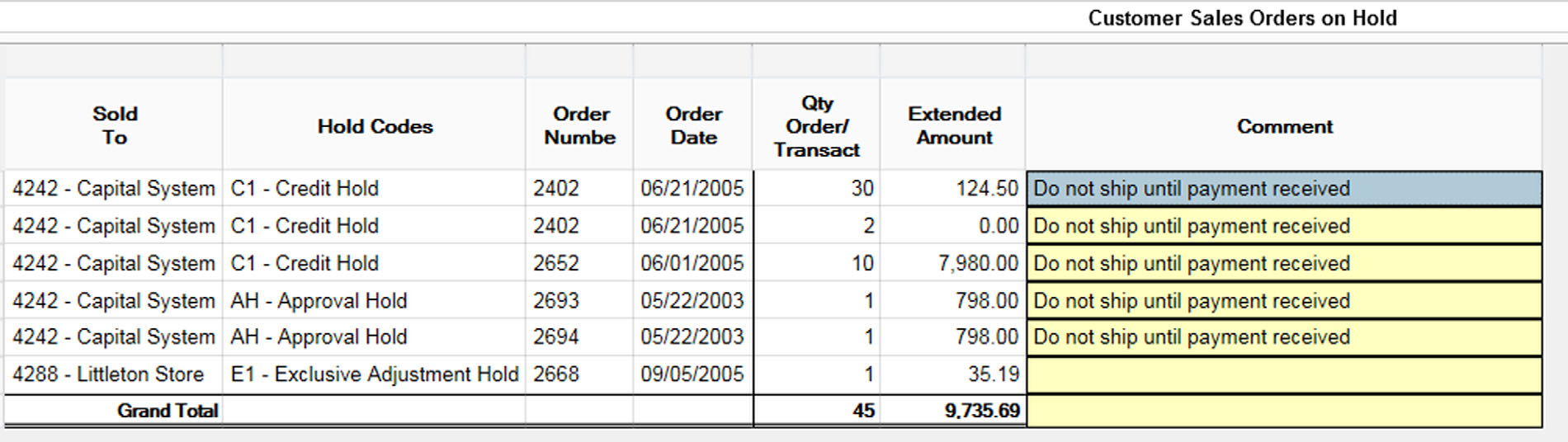Viewport: 1568px width, 442px height.
Task: Click the 7,980.00 extended amount cell
Action: pos(978,264)
